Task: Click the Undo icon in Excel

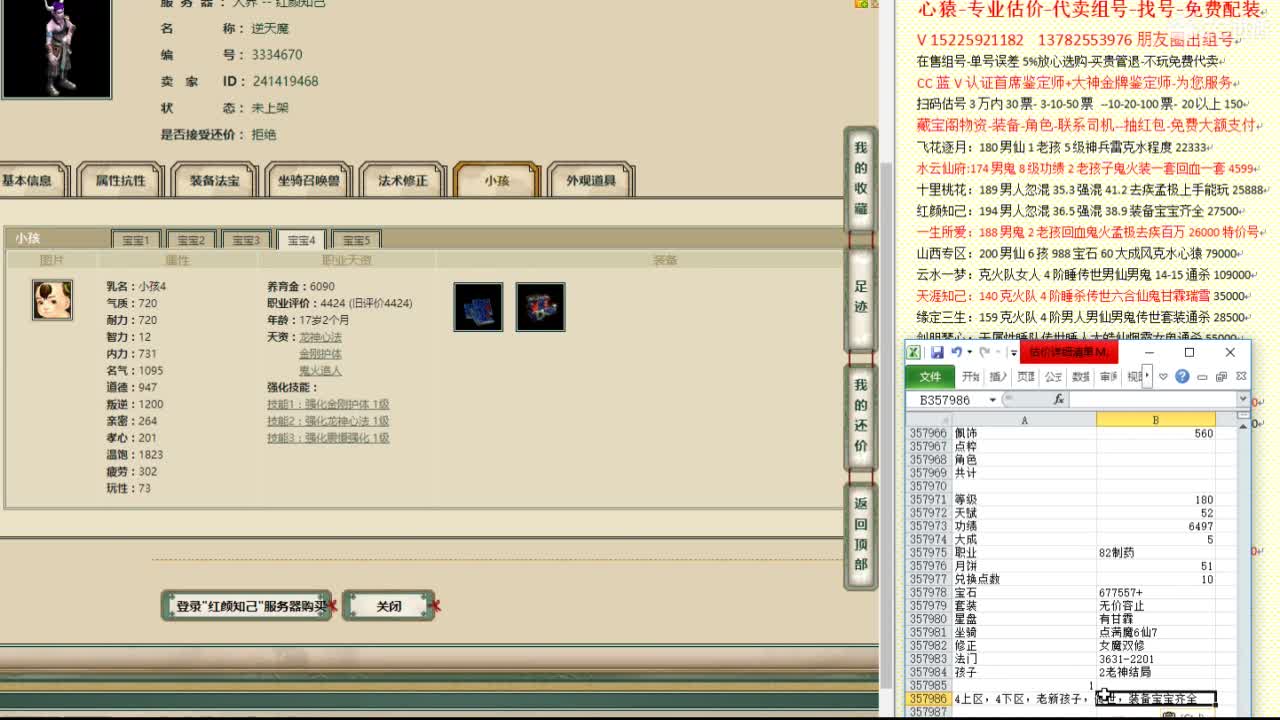Action: 956,352
